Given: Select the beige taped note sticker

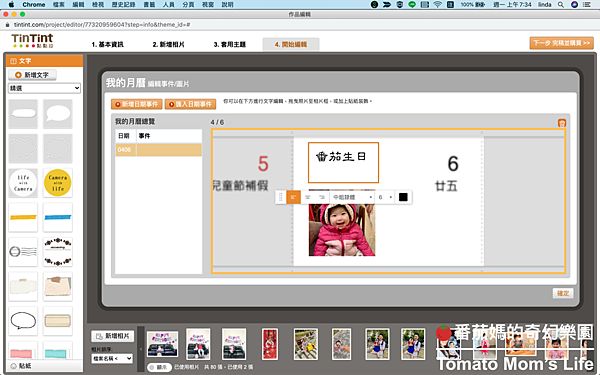Looking at the screenshot, I should [x=58, y=286].
